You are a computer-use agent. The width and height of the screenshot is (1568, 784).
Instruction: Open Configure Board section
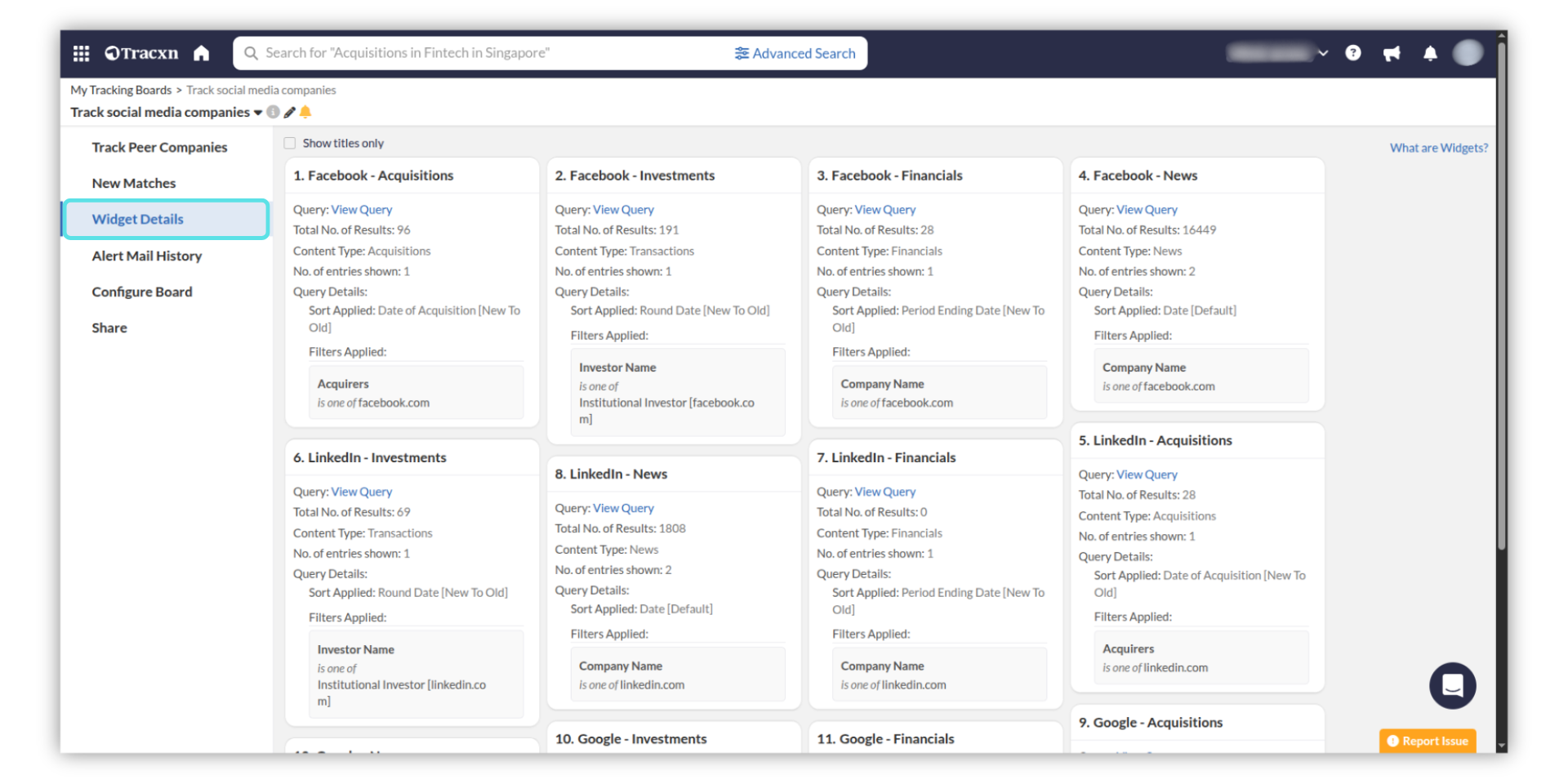(x=142, y=292)
